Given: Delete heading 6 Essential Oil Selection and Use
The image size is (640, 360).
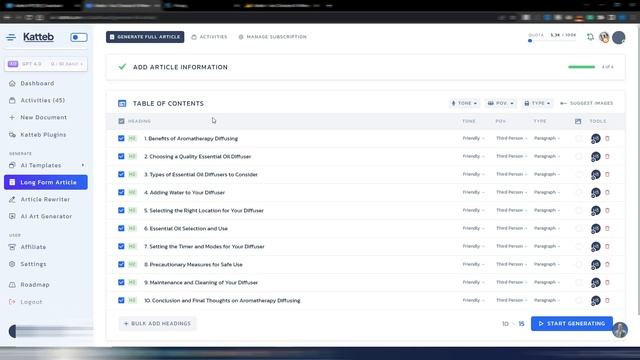Looking at the screenshot, I should coord(607,228).
